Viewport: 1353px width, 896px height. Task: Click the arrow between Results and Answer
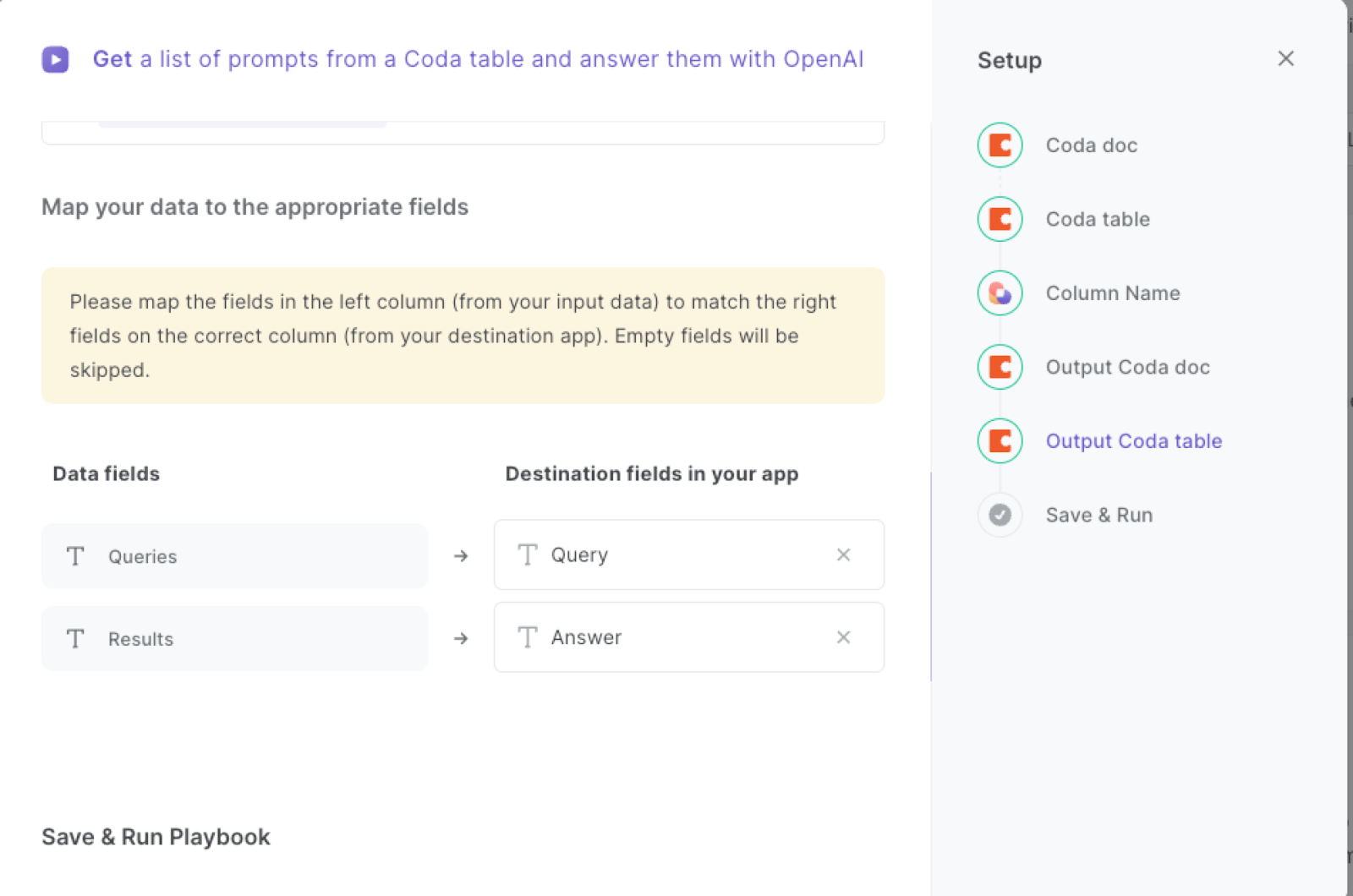[461, 639]
